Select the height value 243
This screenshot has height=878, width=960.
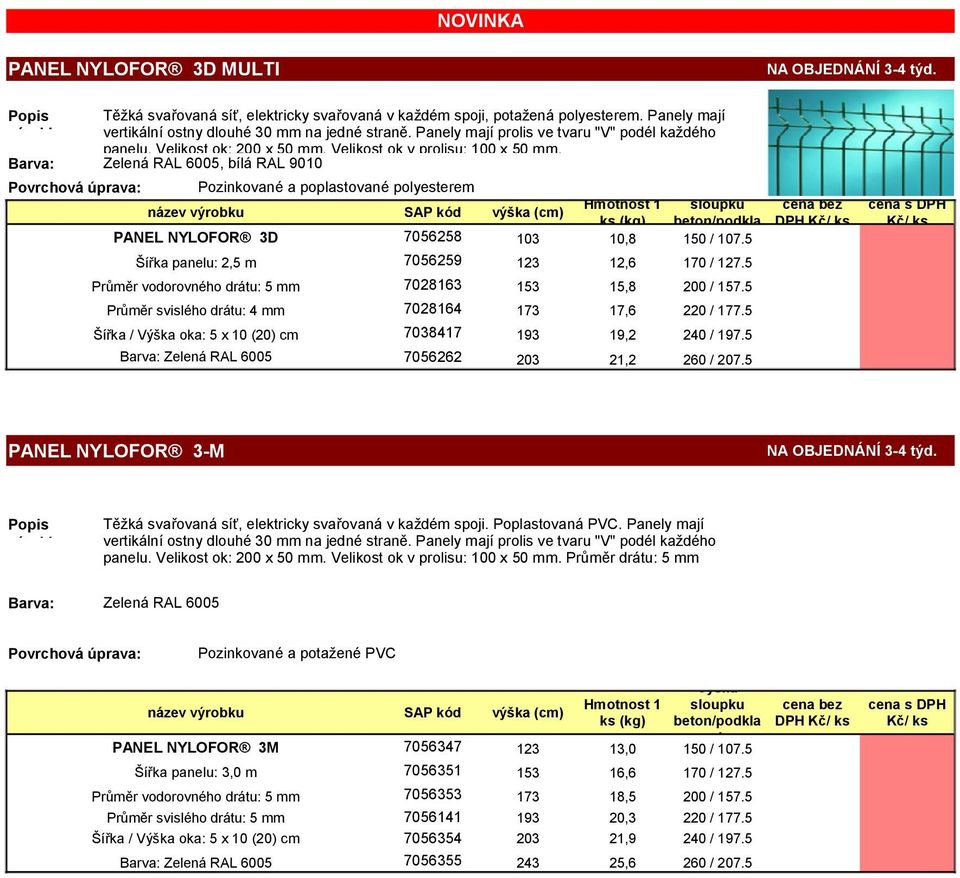pos(528,863)
